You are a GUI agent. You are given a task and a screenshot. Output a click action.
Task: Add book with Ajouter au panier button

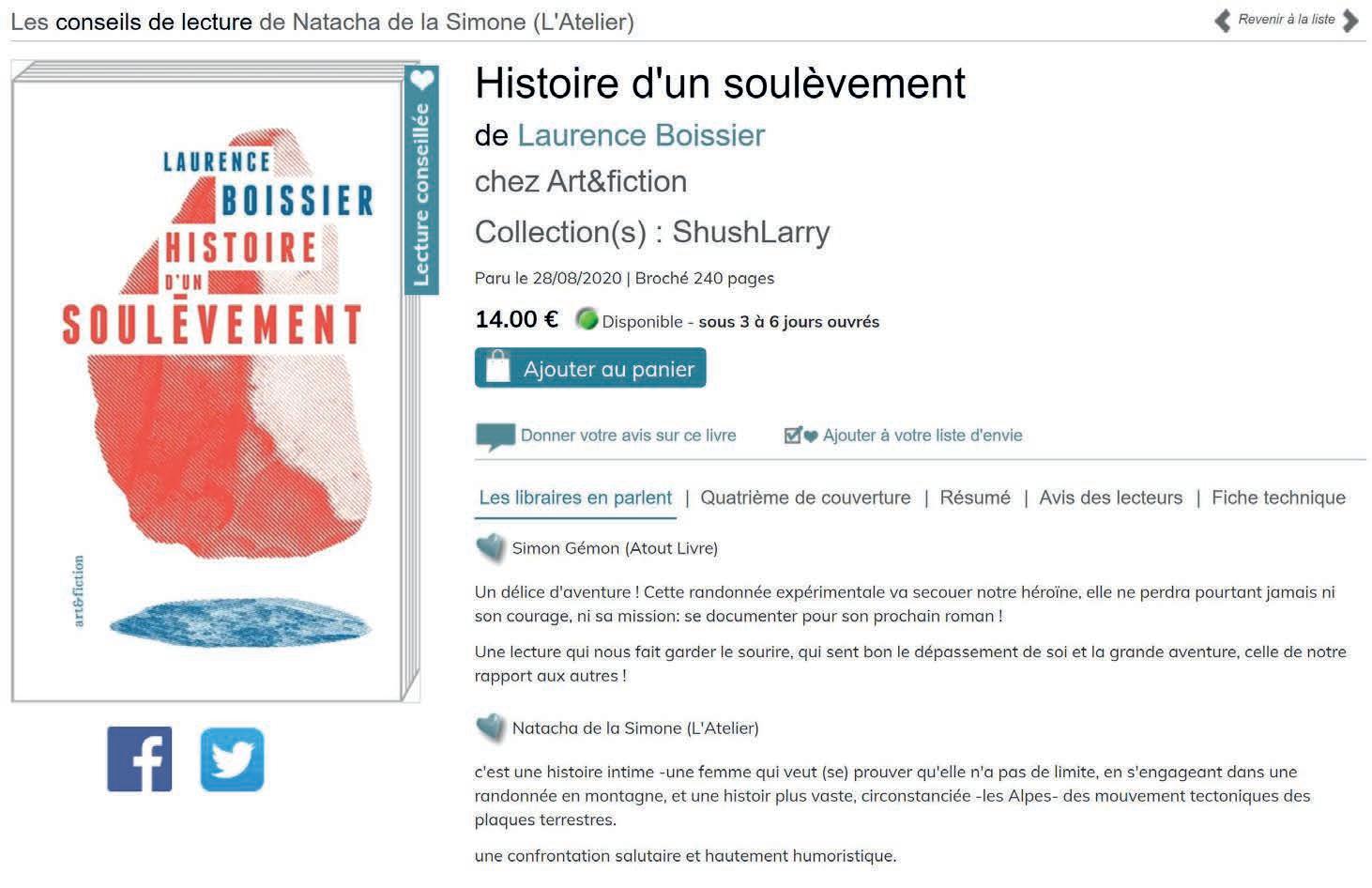(x=590, y=368)
